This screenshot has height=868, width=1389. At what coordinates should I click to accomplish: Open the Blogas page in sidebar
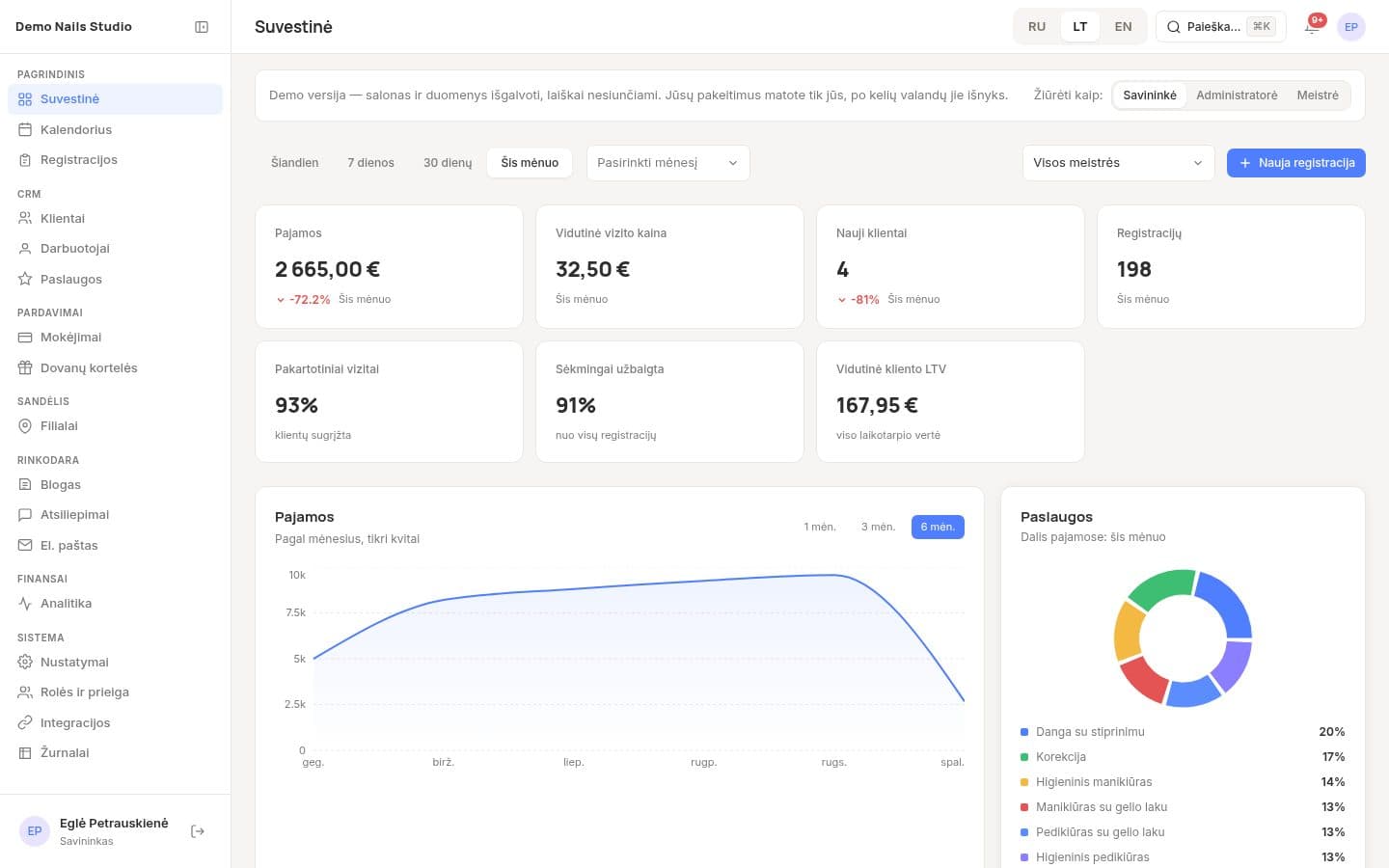click(x=115, y=484)
